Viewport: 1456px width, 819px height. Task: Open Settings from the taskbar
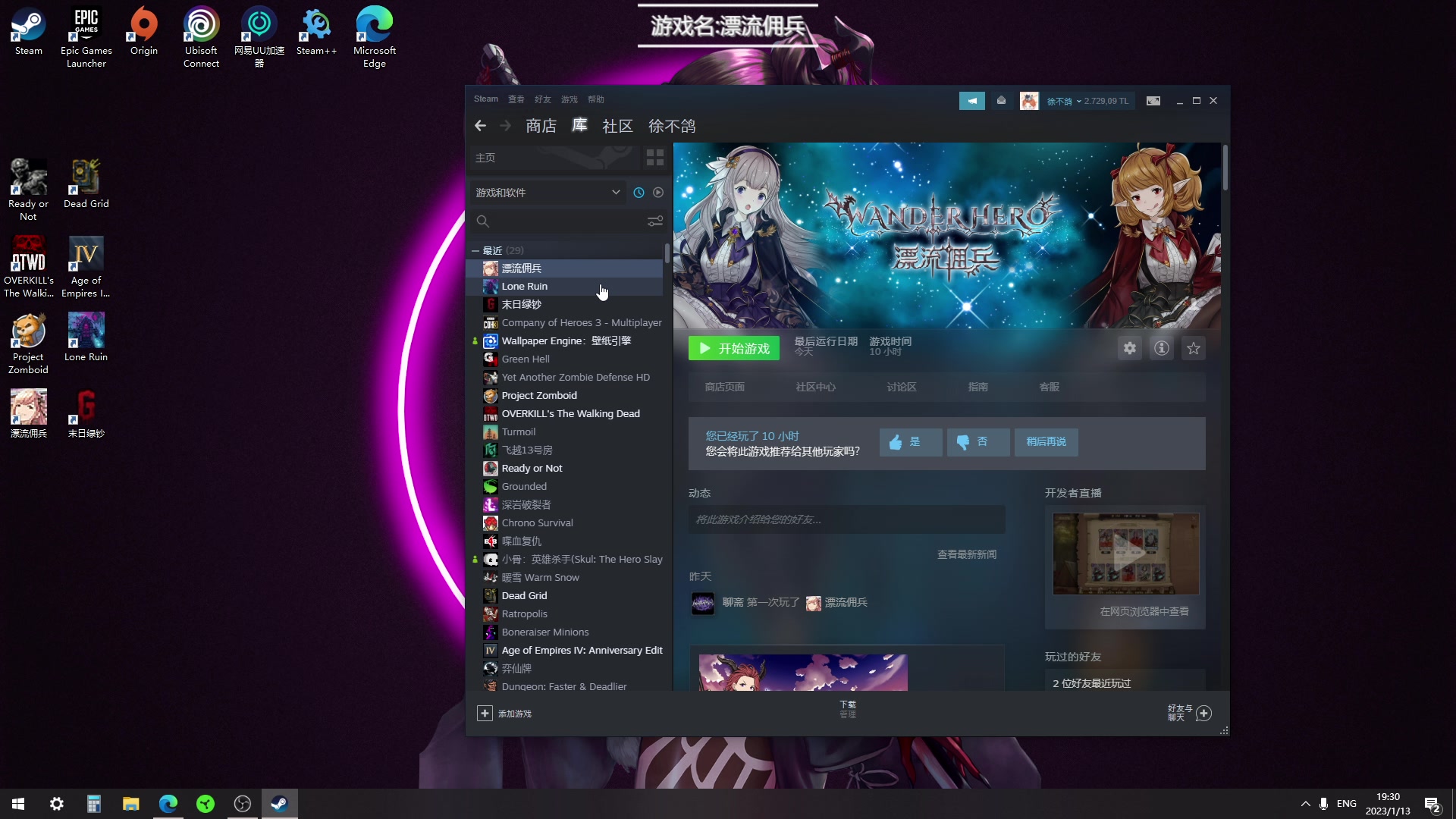[x=56, y=804]
